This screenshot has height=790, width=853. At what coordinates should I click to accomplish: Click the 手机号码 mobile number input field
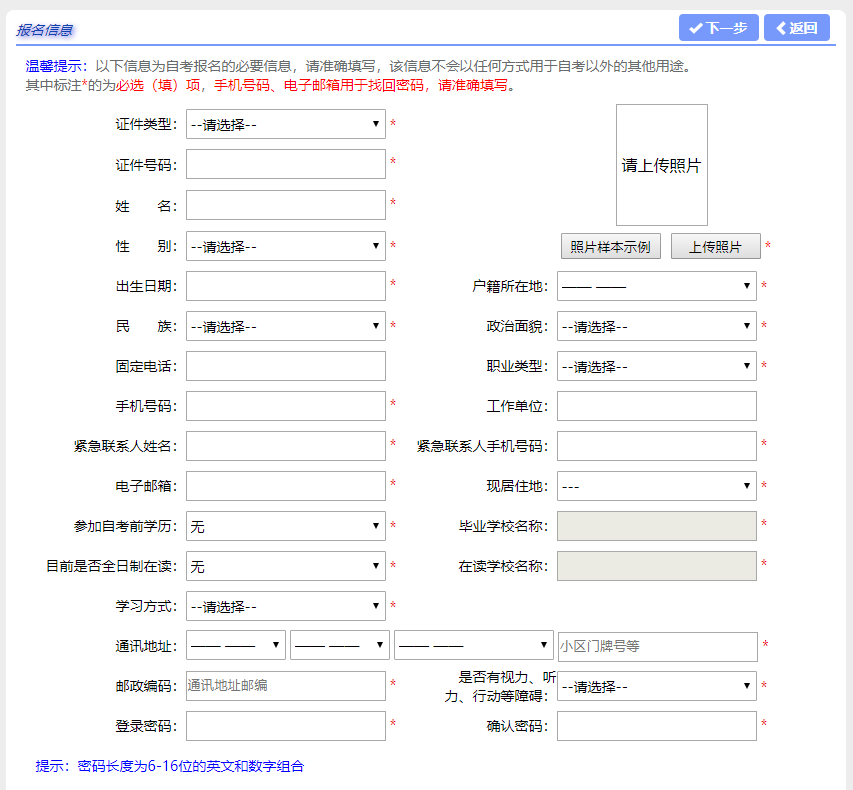tap(285, 405)
